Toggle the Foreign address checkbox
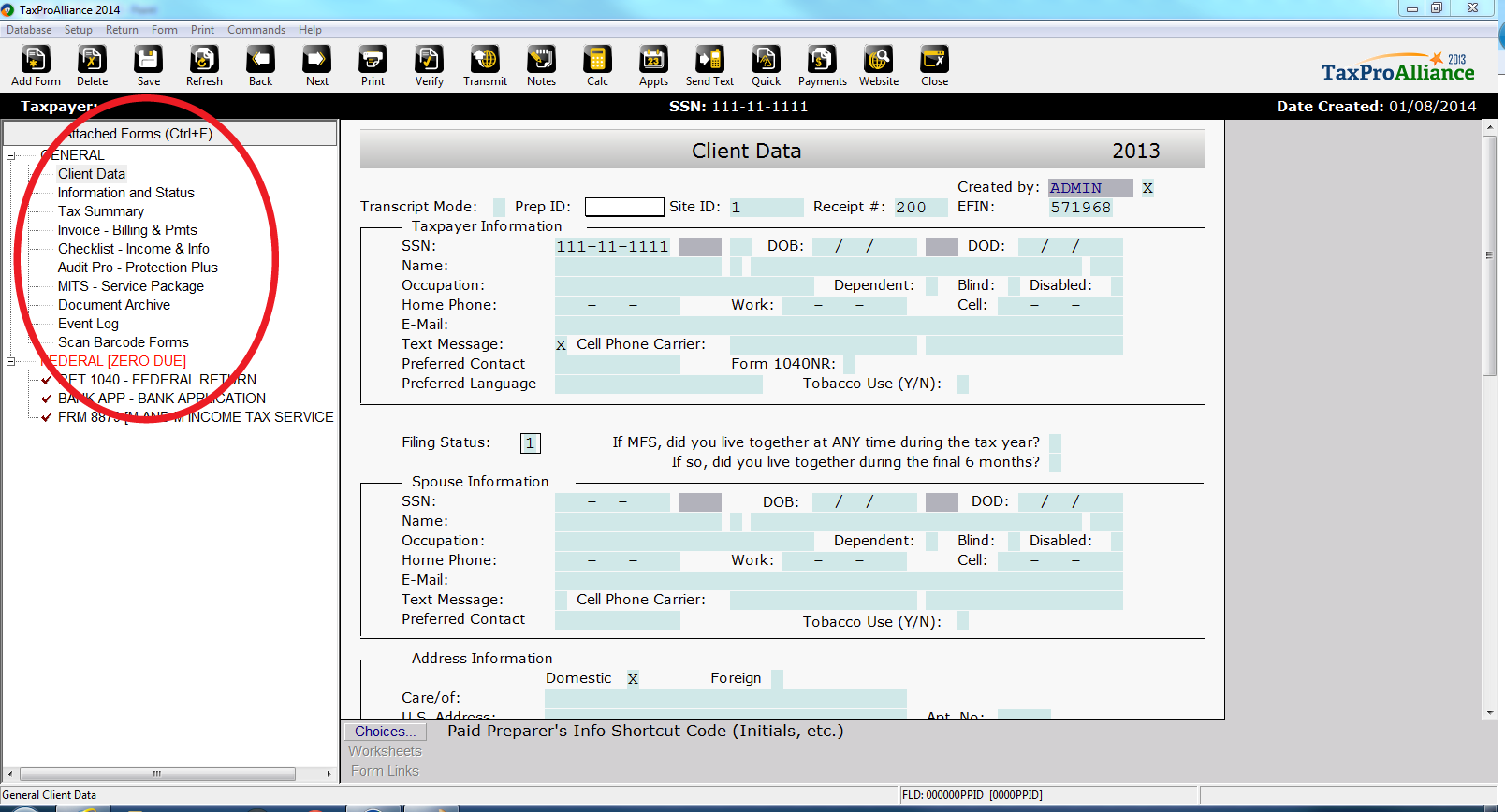 (777, 678)
